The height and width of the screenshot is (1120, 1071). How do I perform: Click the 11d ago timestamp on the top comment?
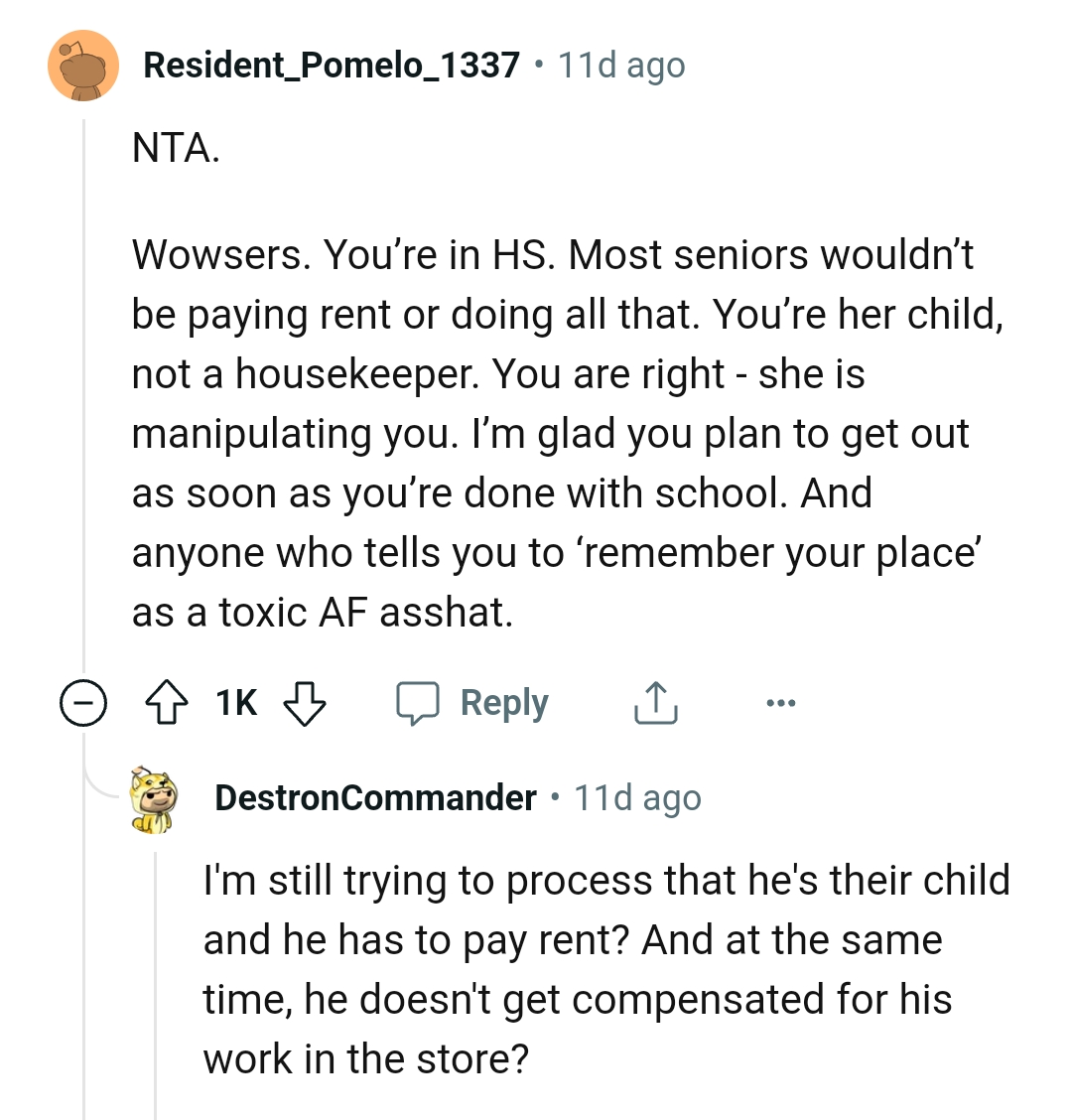click(620, 65)
